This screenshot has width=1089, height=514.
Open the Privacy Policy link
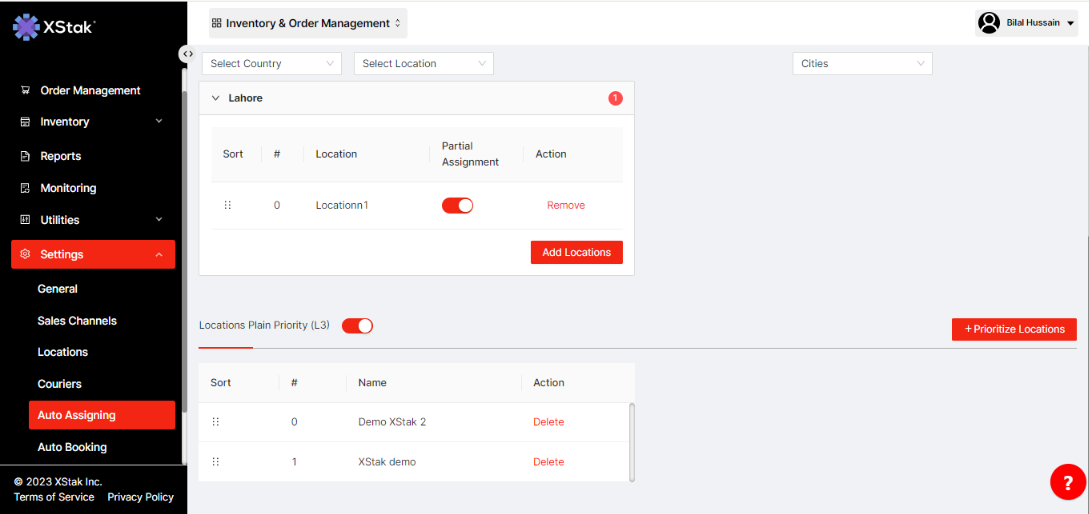140,497
